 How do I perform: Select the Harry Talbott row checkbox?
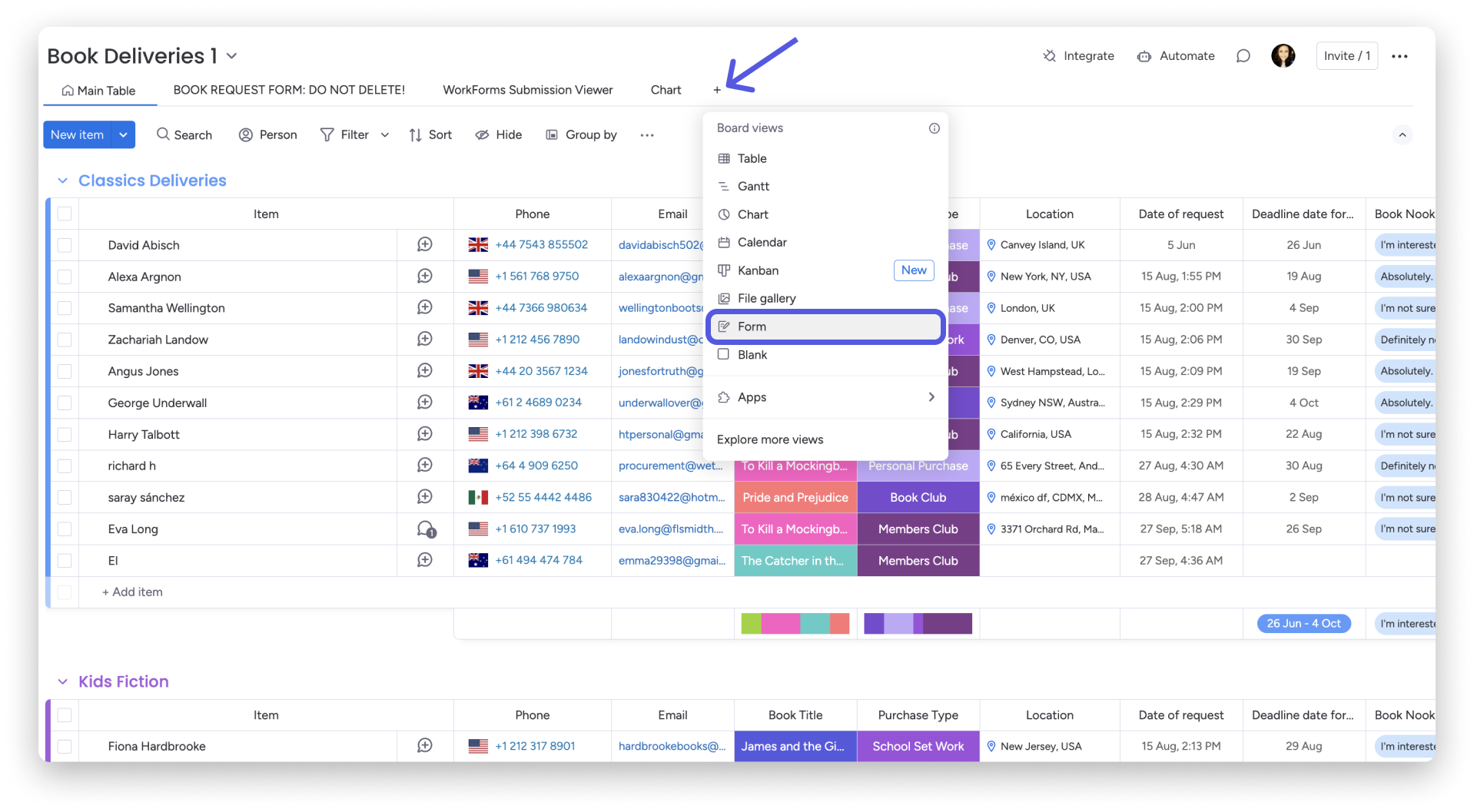coord(65,435)
